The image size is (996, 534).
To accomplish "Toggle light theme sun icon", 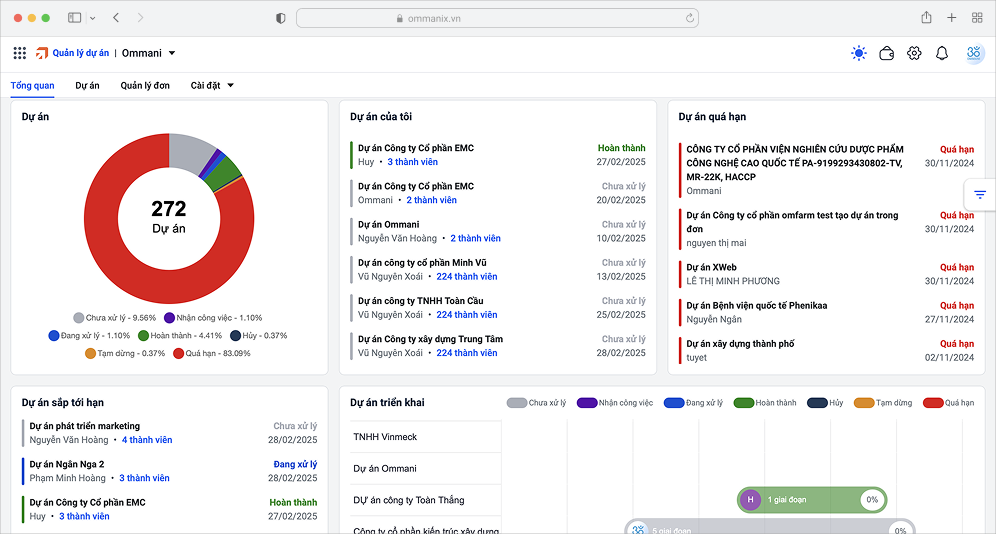I will 858,54.
